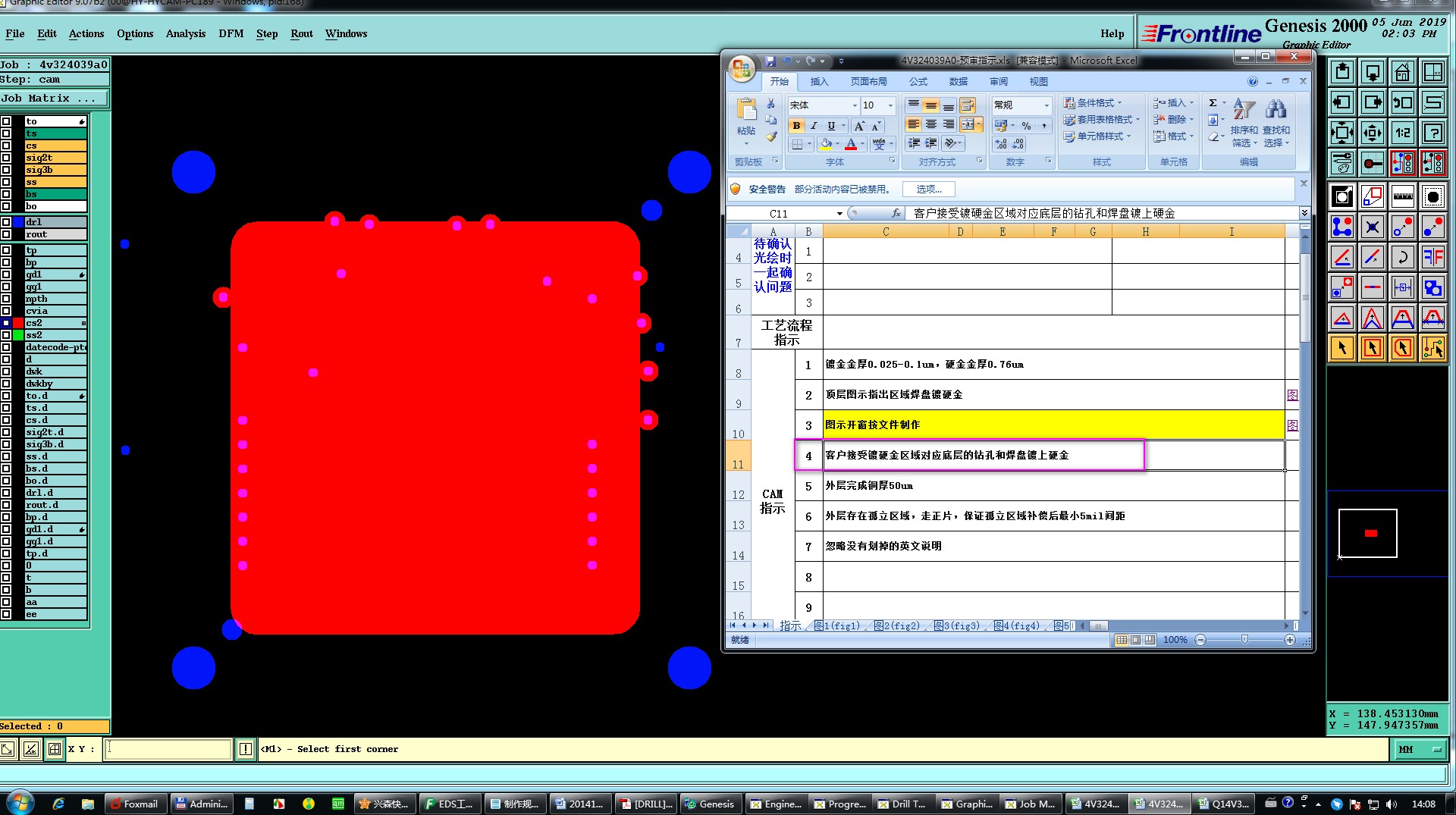Click the blue dot X delete-point icon
This screenshot has height=815, width=1456.
tap(1372, 227)
